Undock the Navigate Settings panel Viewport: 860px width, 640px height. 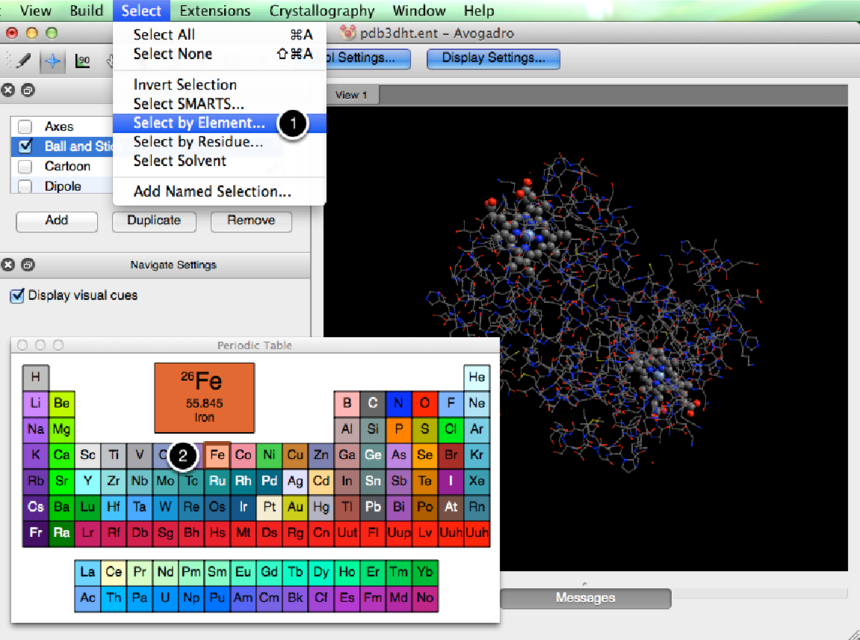tap(28, 265)
